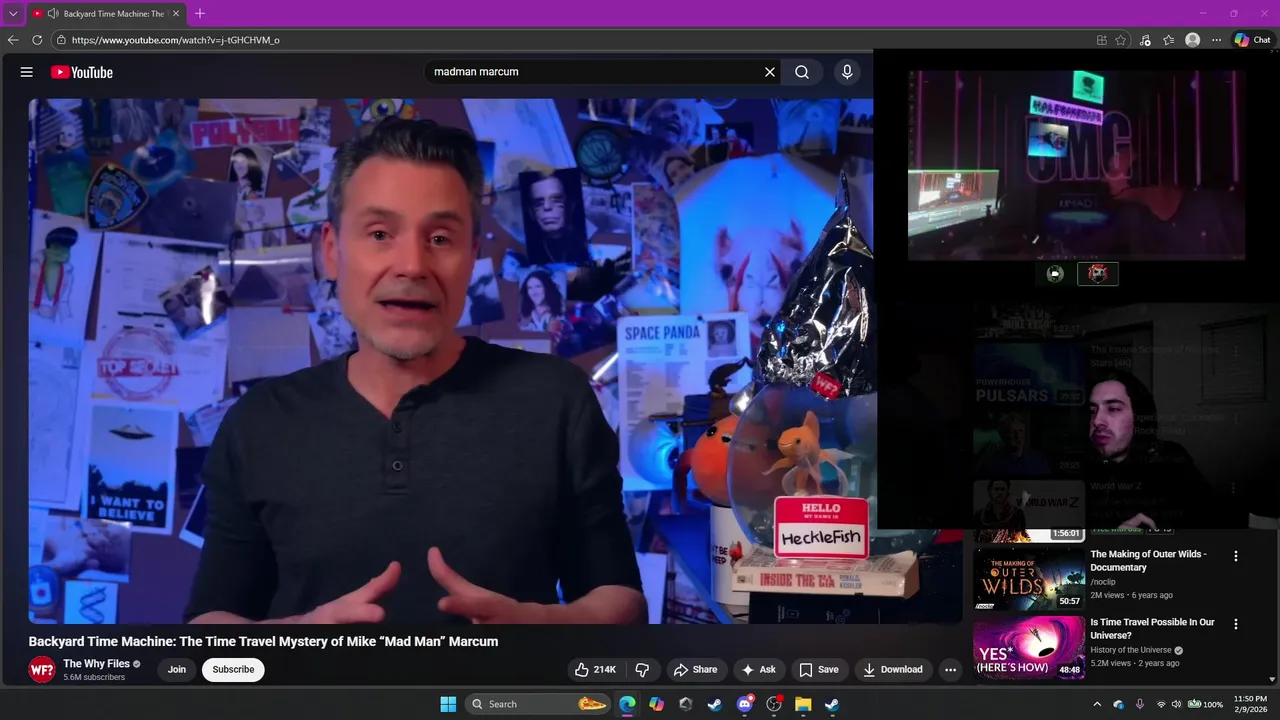Join The Why Files channel membership
Viewport: 1280px width, 720px height.
(x=177, y=670)
